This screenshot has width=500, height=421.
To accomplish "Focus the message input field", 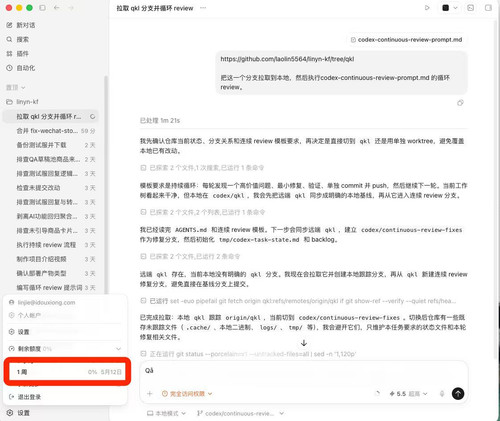I will [x=304, y=372].
